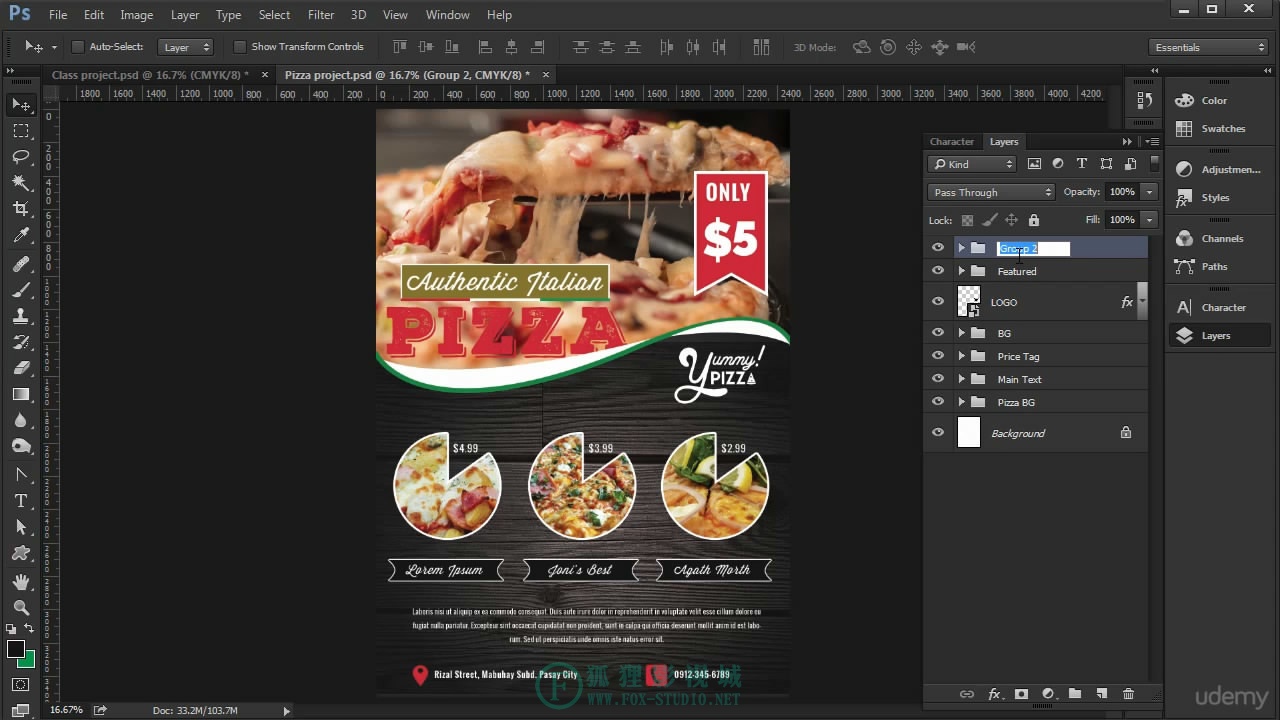Edit the layer Opacity value field

coord(1121,192)
